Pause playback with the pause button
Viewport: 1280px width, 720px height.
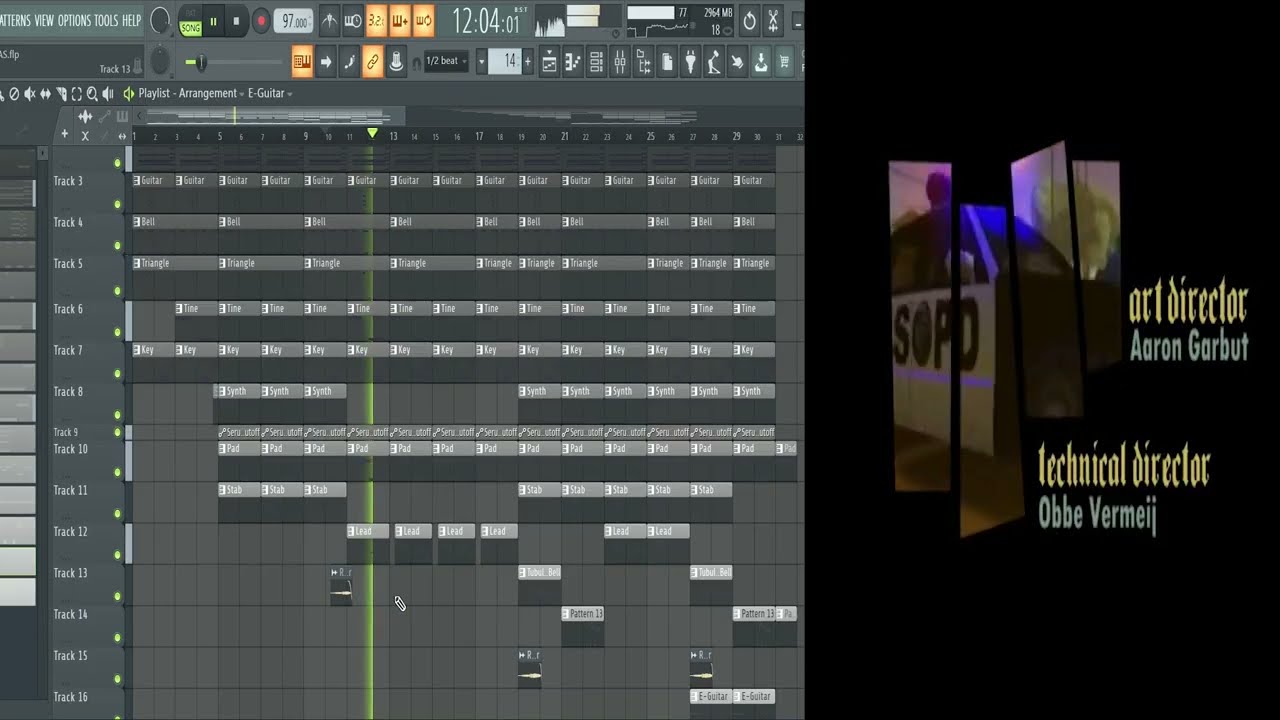pos(213,20)
